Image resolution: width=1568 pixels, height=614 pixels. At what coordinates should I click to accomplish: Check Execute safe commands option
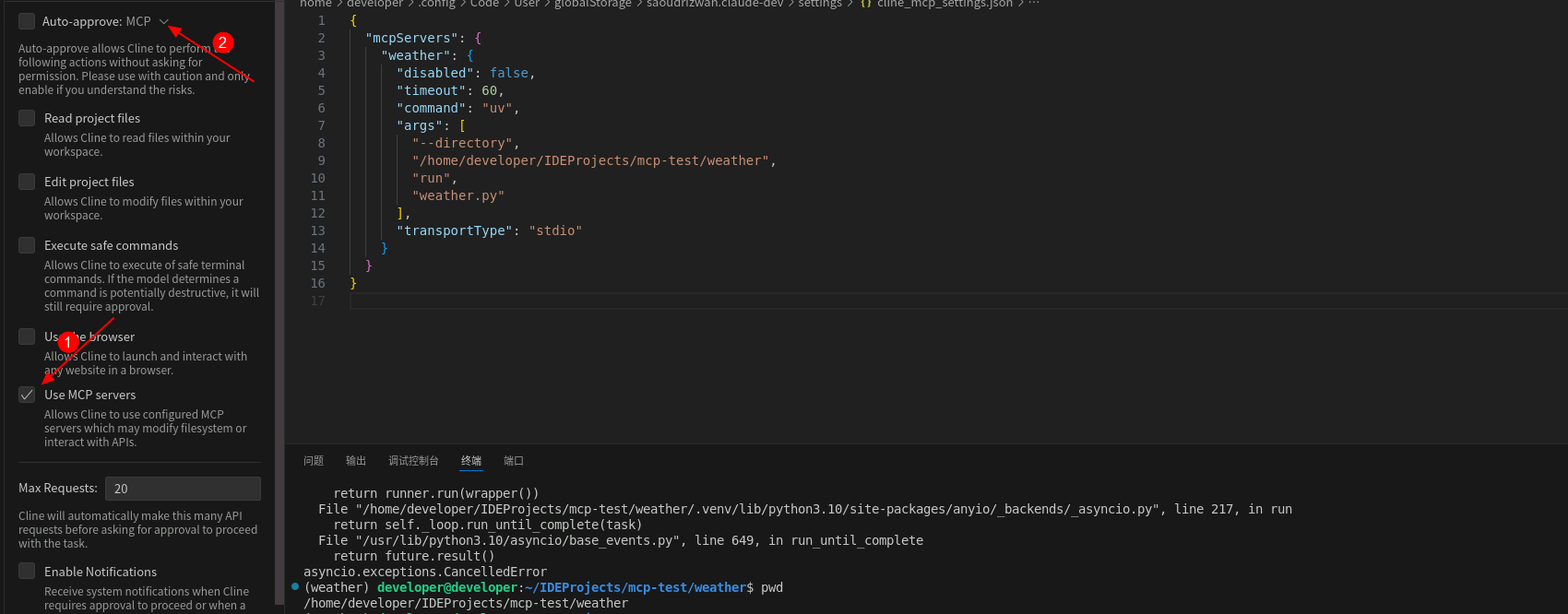click(x=27, y=245)
